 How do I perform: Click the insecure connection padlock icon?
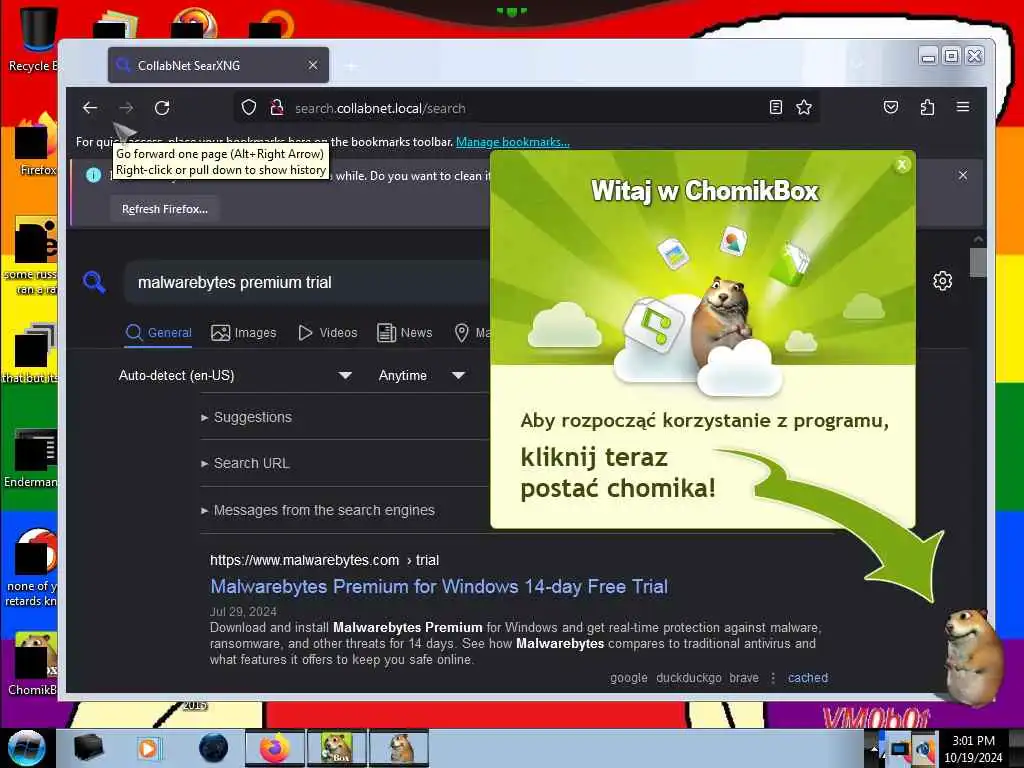[x=277, y=108]
